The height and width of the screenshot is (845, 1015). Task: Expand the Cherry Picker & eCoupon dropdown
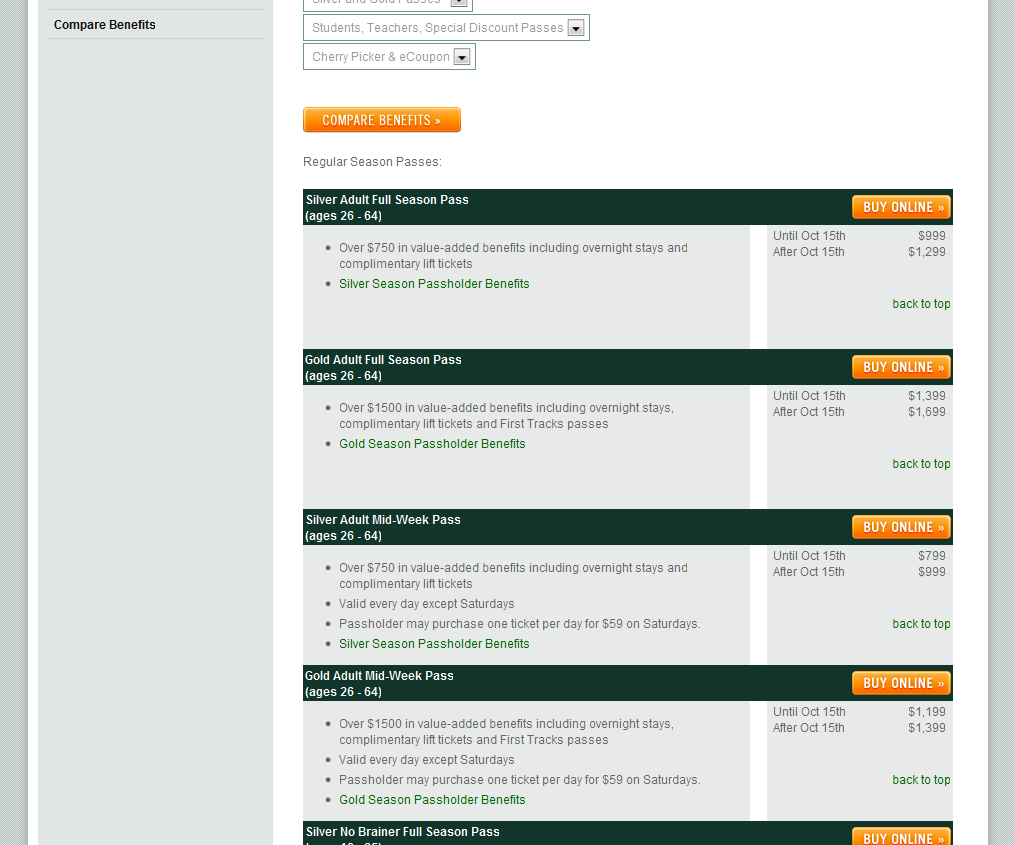[x=389, y=57]
